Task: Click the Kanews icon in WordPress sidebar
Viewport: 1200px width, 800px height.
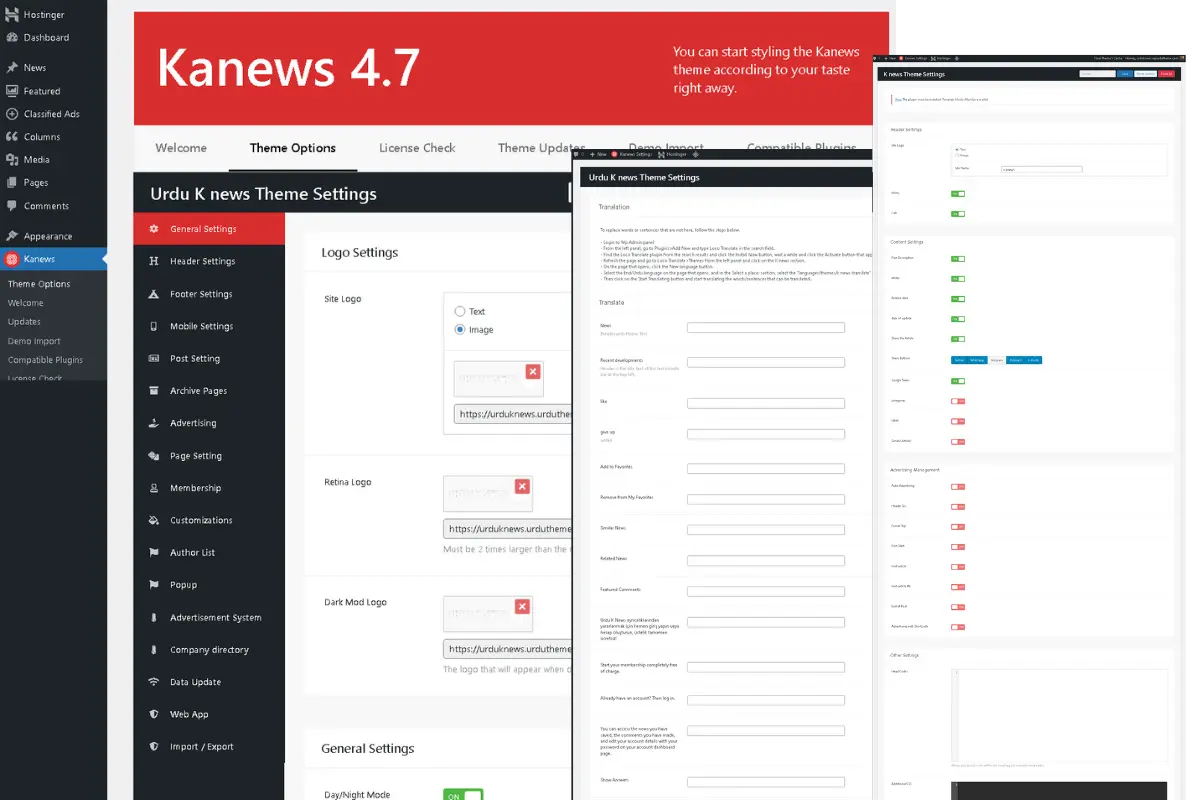Action: coord(12,259)
